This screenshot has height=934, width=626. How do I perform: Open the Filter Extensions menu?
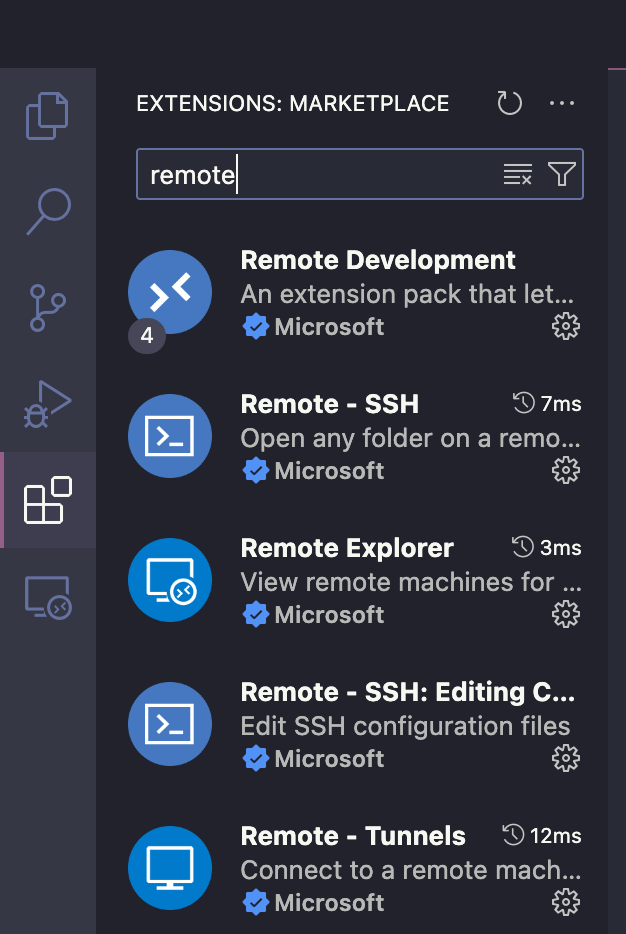(560, 174)
